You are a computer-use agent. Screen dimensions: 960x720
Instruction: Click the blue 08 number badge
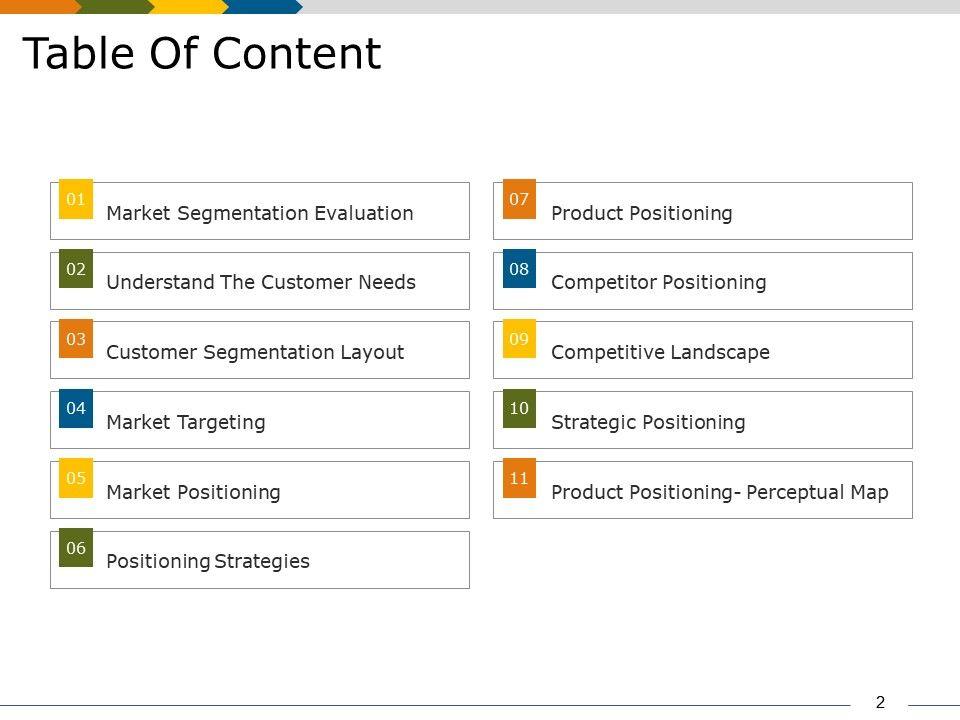coord(519,269)
